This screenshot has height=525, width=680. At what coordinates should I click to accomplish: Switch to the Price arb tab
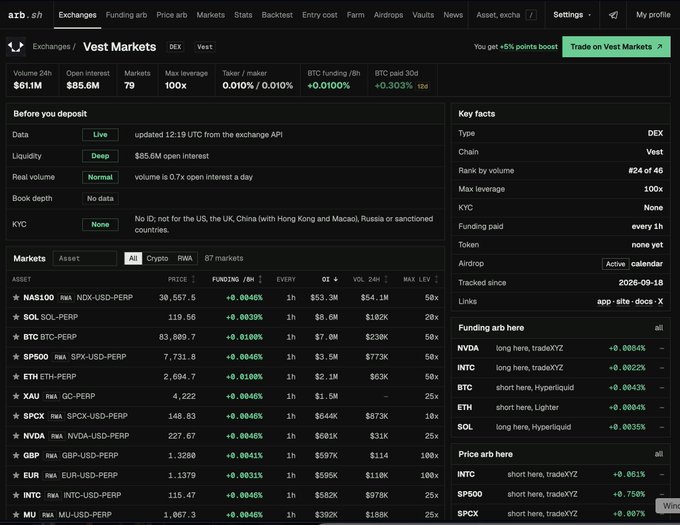(172, 15)
